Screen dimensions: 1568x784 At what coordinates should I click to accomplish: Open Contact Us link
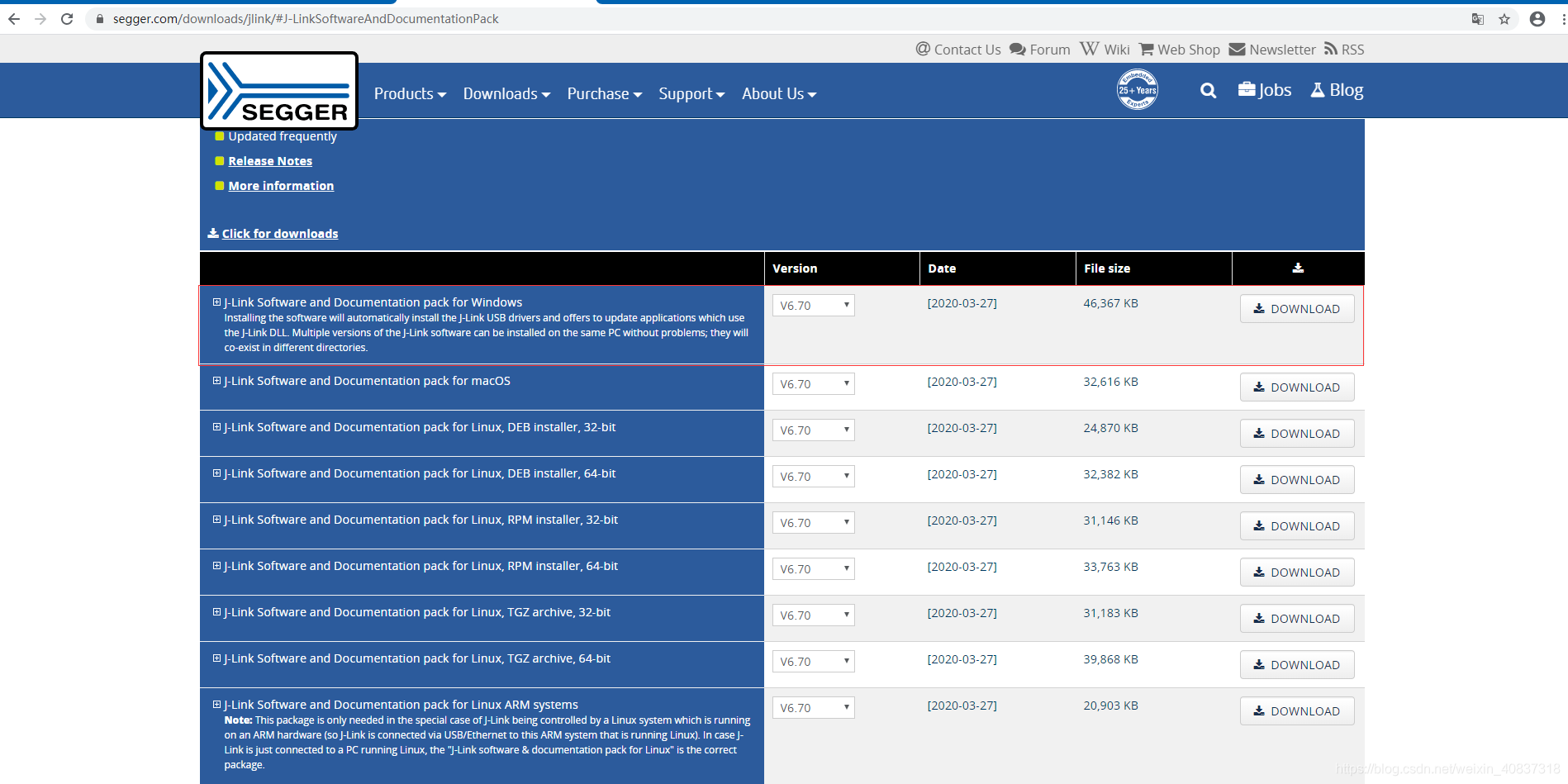click(958, 50)
